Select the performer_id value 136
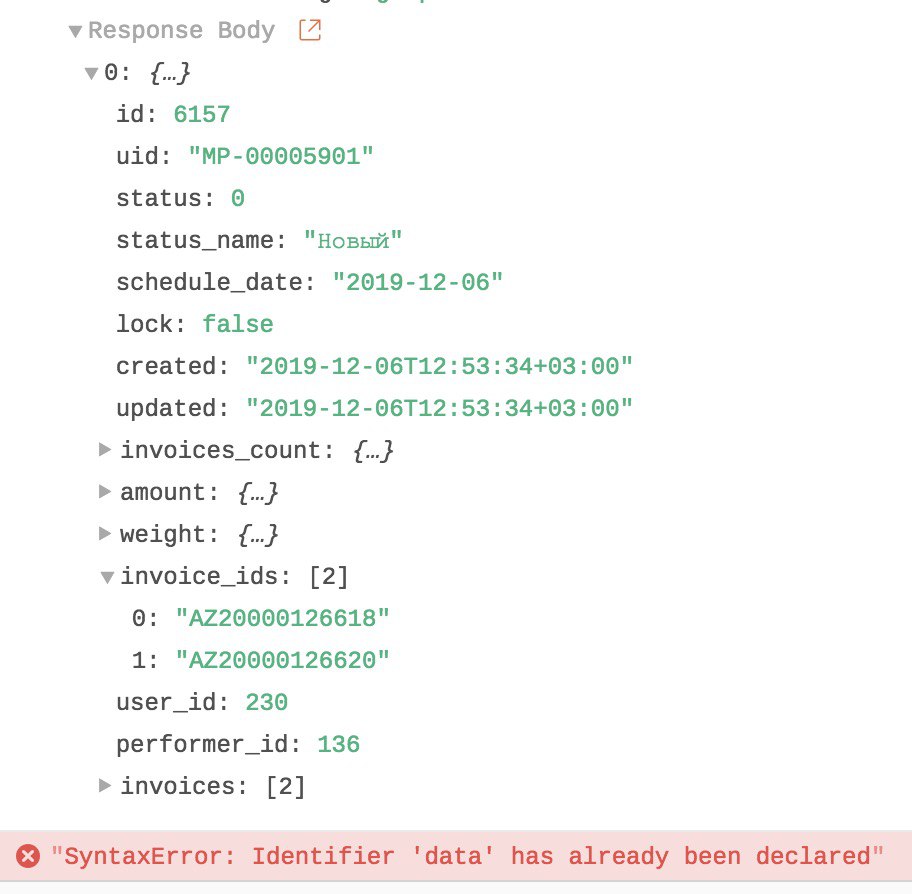Screen dimensions: 912x894 (338, 745)
